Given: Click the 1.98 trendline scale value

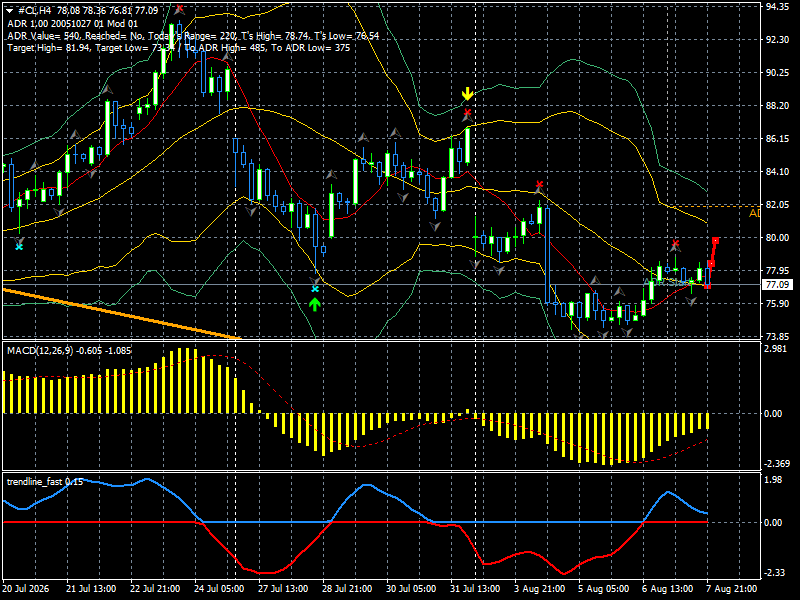Looking at the screenshot, I should coord(773,480).
